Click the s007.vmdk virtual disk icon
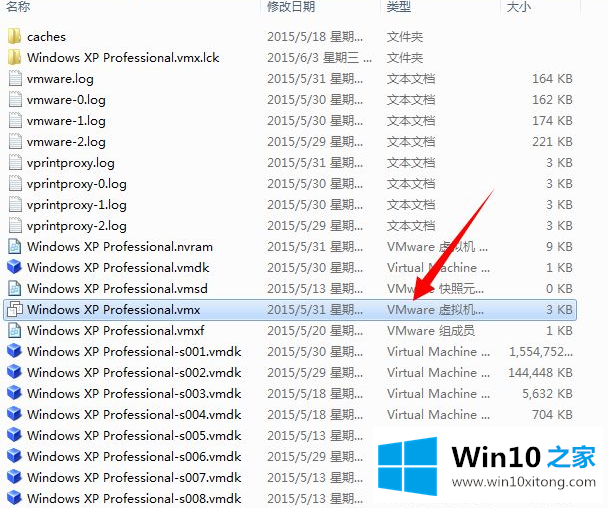 pos(15,477)
